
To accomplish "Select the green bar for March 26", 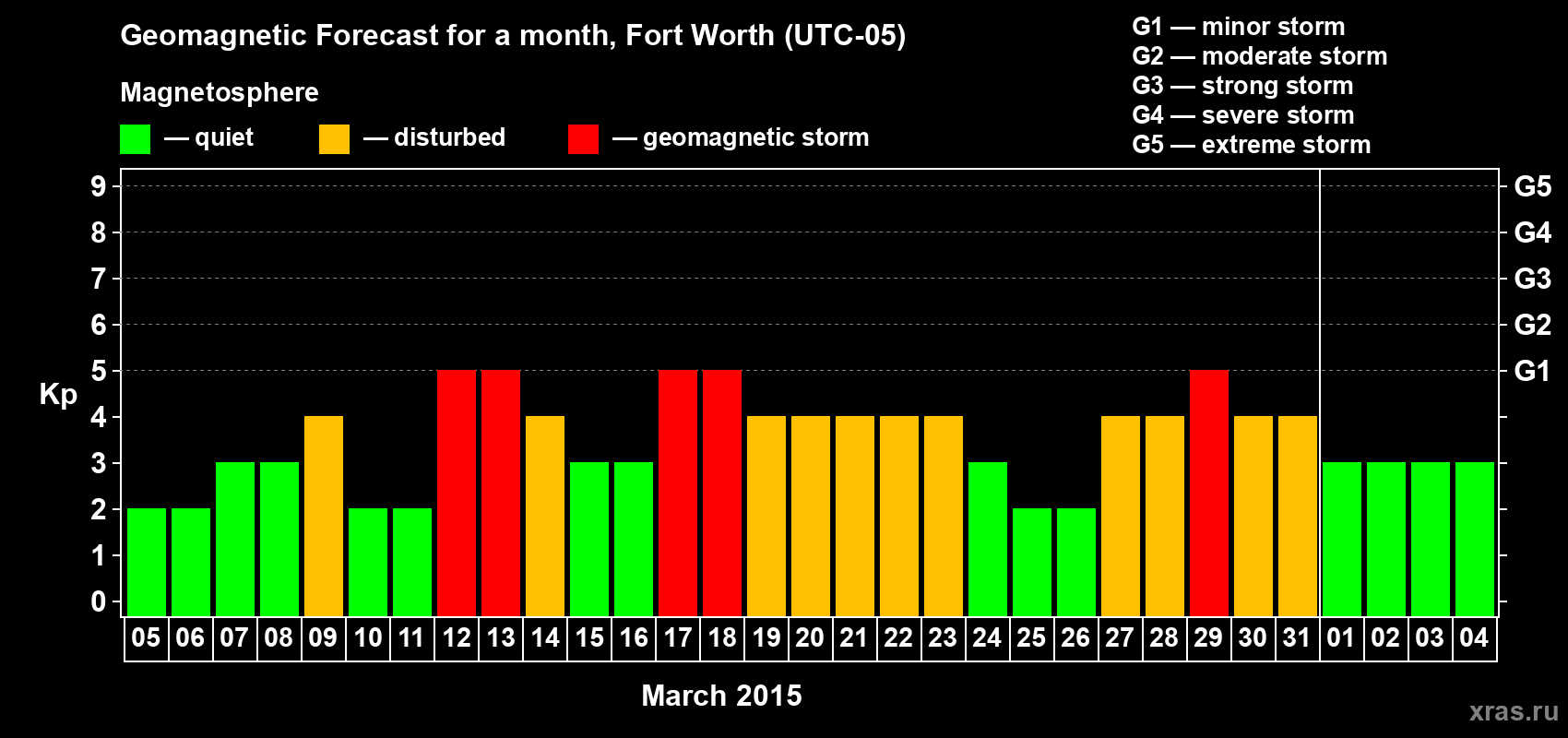I will 1076,563.
